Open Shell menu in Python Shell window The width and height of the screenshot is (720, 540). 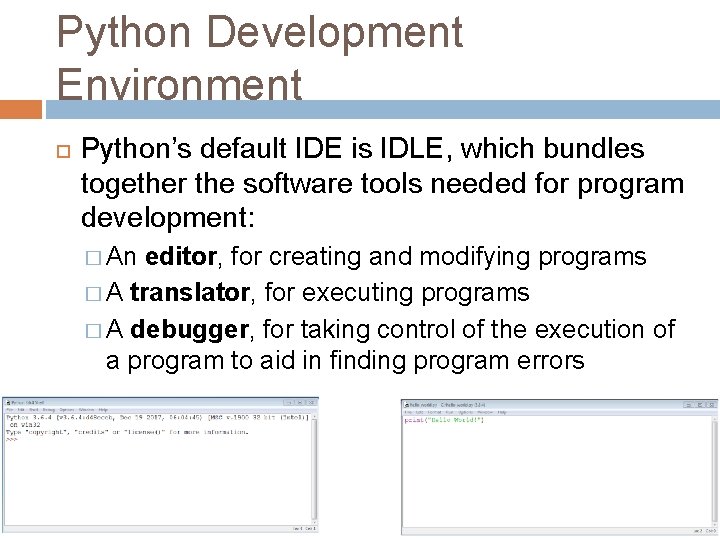coord(34,410)
